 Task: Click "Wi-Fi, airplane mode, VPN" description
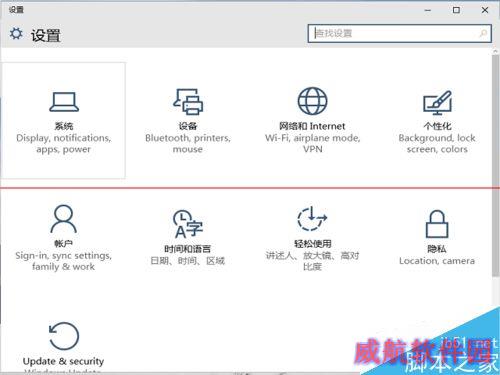(x=313, y=143)
